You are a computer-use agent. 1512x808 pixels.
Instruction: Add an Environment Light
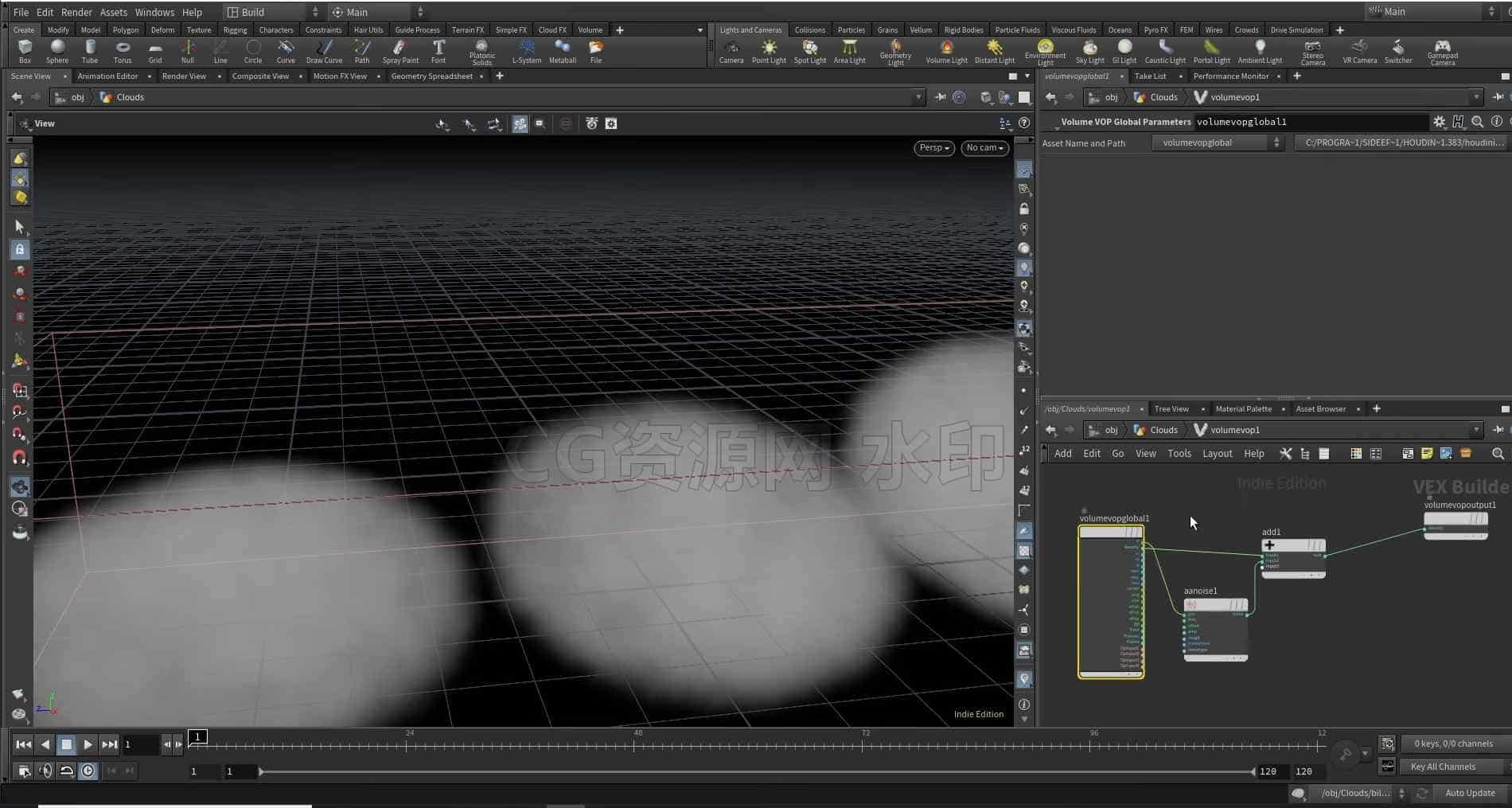click(x=1045, y=53)
